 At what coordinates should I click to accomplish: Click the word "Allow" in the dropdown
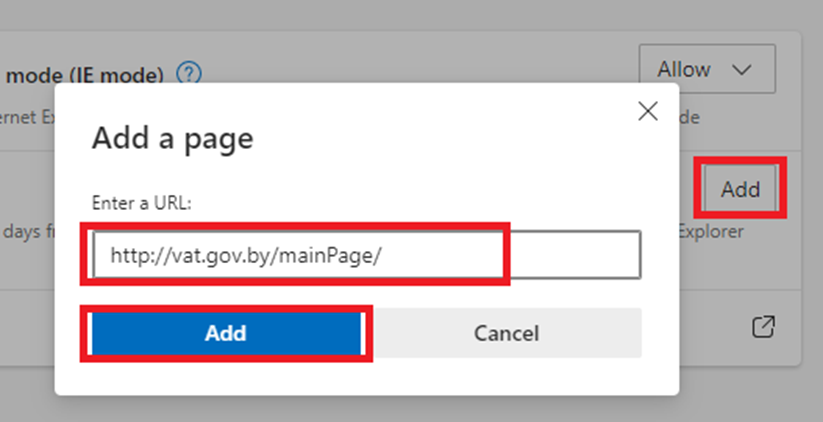pyautogui.click(x=684, y=70)
